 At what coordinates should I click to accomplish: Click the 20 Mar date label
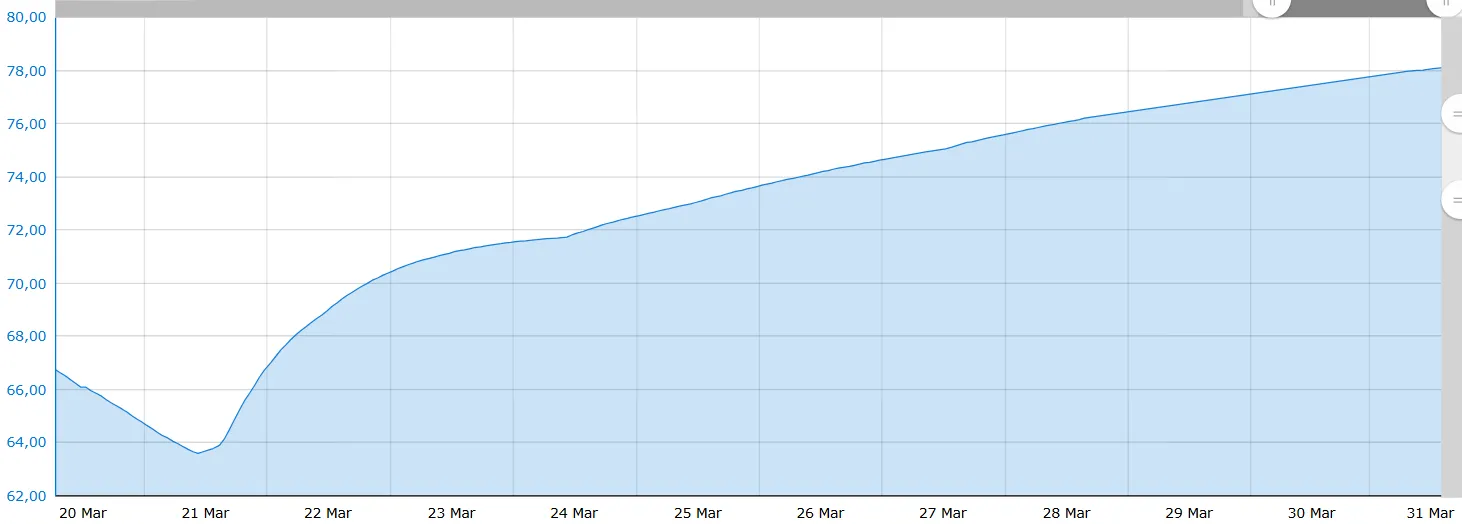coord(83,513)
